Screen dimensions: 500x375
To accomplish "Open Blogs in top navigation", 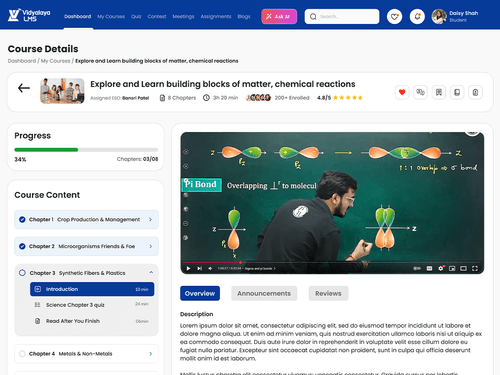I will (x=244, y=16).
